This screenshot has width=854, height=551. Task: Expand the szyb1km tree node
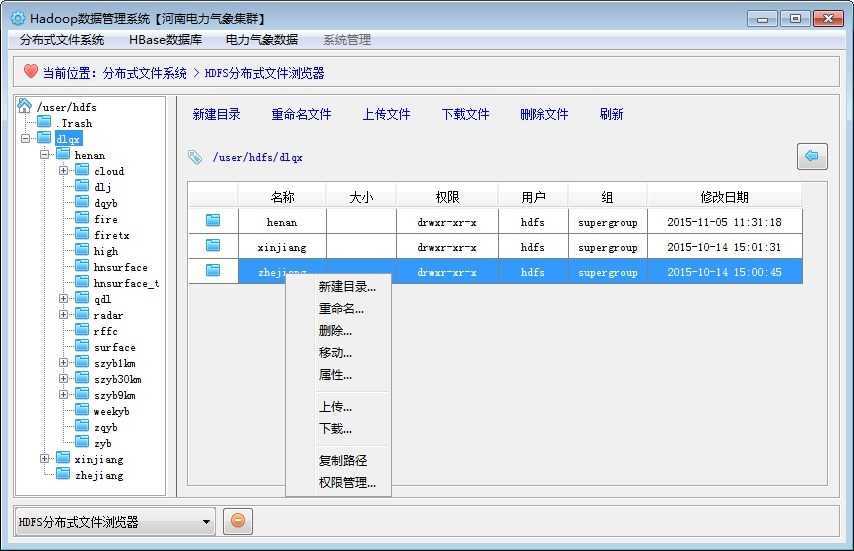point(64,362)
